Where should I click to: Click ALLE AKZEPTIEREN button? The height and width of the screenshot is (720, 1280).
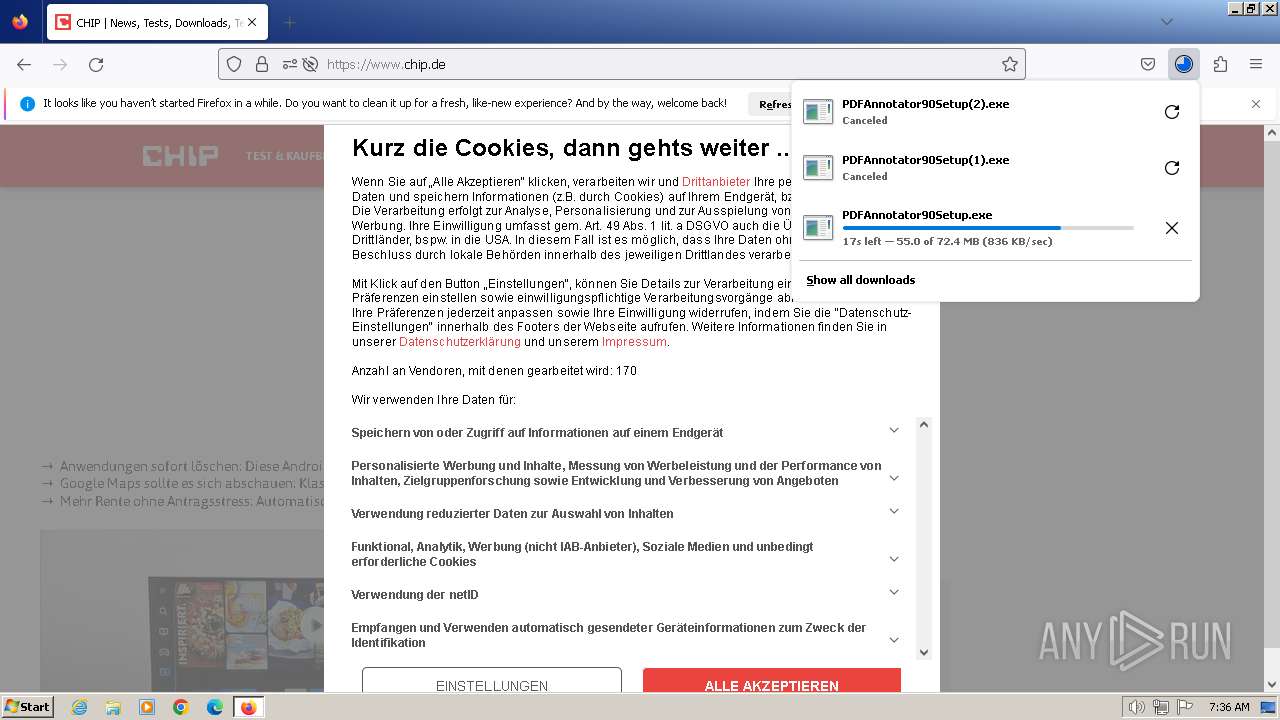point(772,681)
